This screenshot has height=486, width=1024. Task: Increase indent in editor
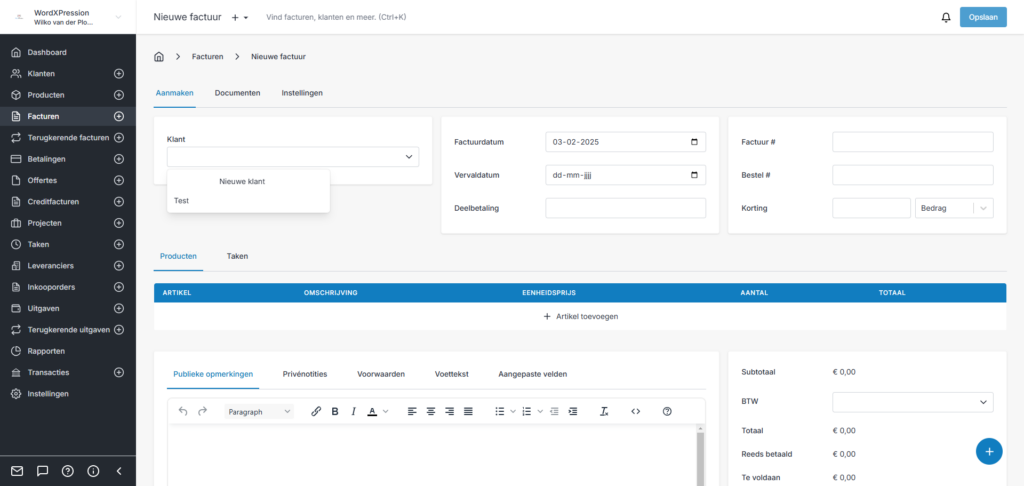pyautogui.click(x=573, y=412)
